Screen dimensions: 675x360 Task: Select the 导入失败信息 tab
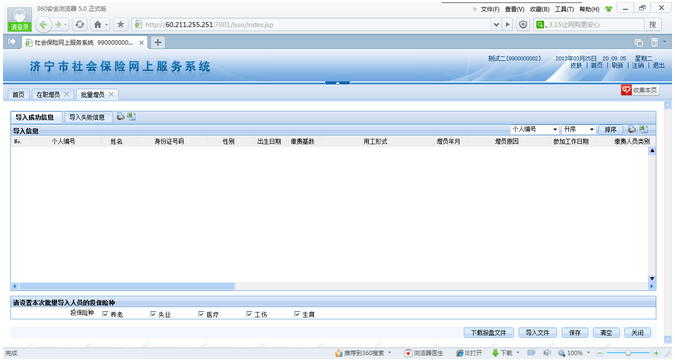click(87, 117)
